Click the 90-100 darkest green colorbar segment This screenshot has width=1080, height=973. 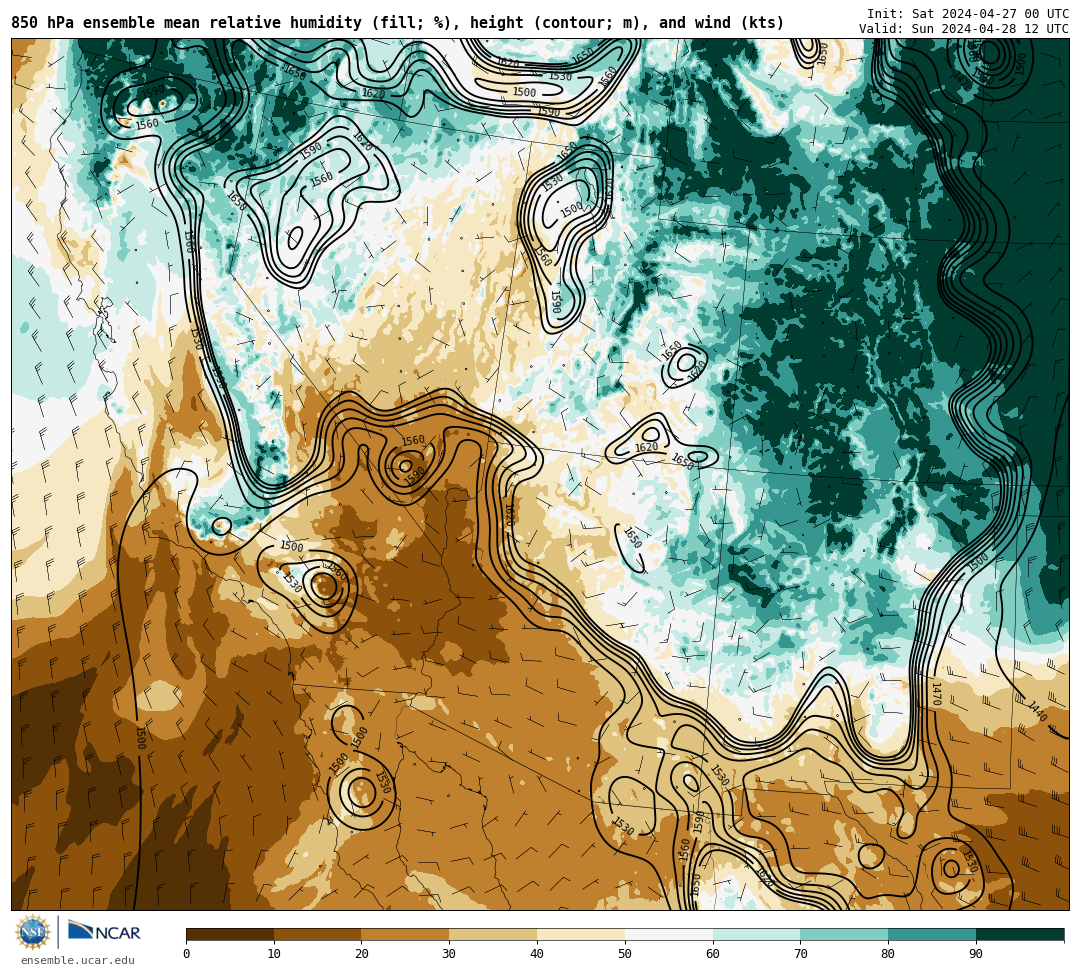click(1020, 934)
